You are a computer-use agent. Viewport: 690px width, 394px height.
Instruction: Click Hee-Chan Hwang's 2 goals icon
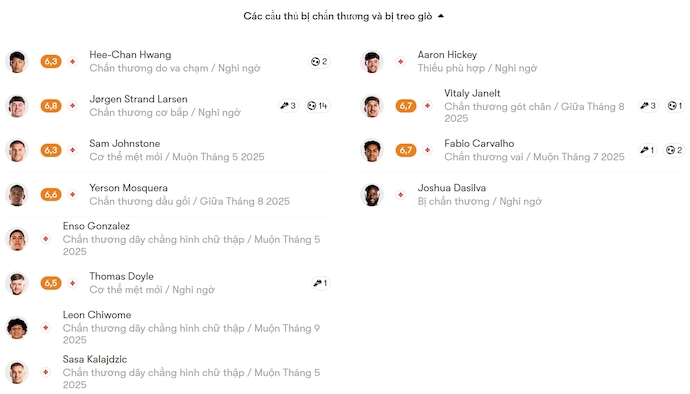point(319,61)
